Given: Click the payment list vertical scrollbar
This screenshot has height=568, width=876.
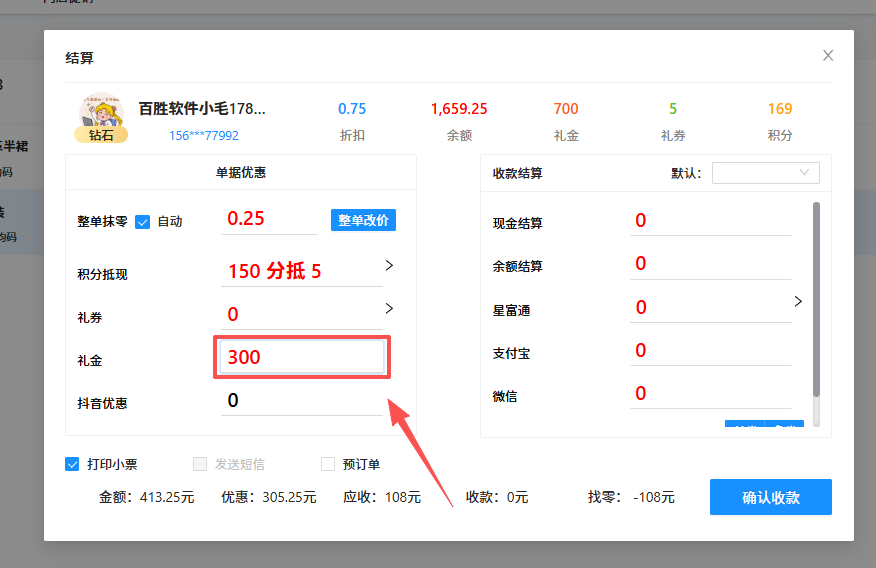Looking at the screenshot, I should [x=816, y=300].
